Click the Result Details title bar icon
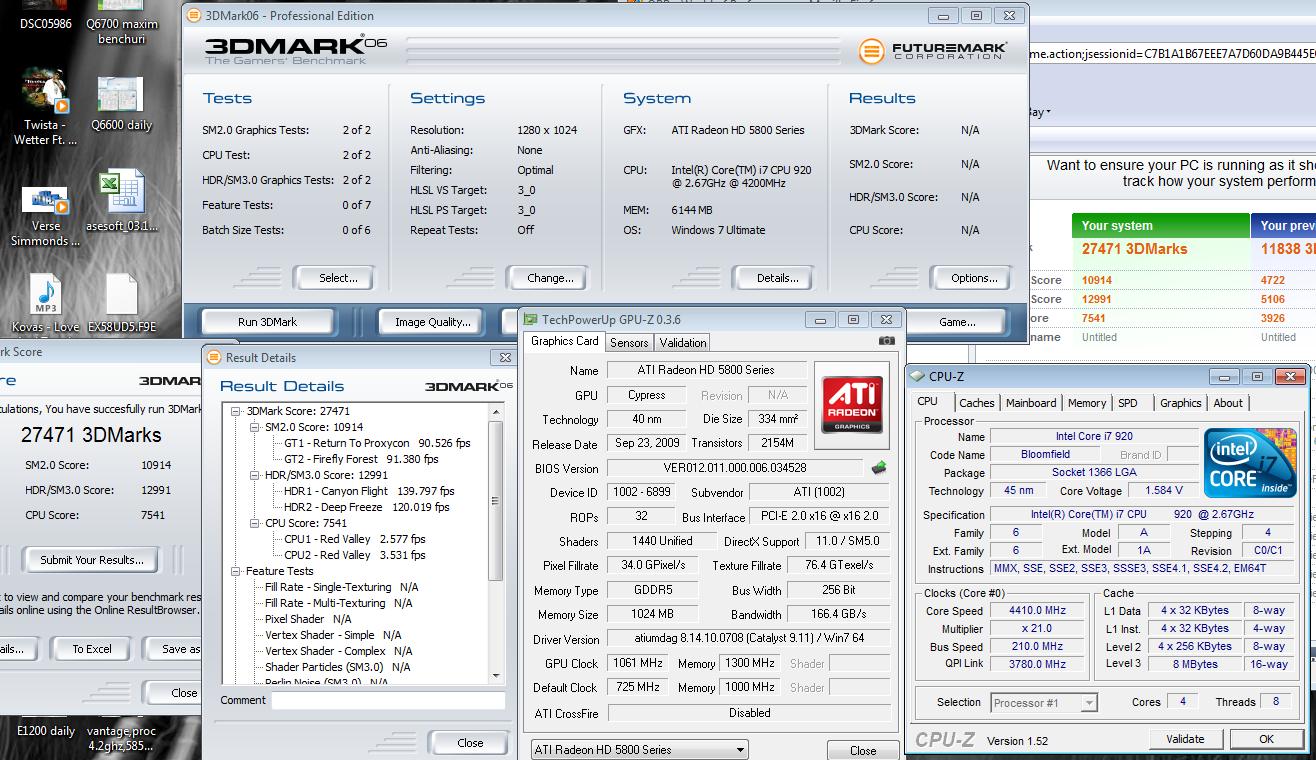1316x760 pixels. [214, 357]
